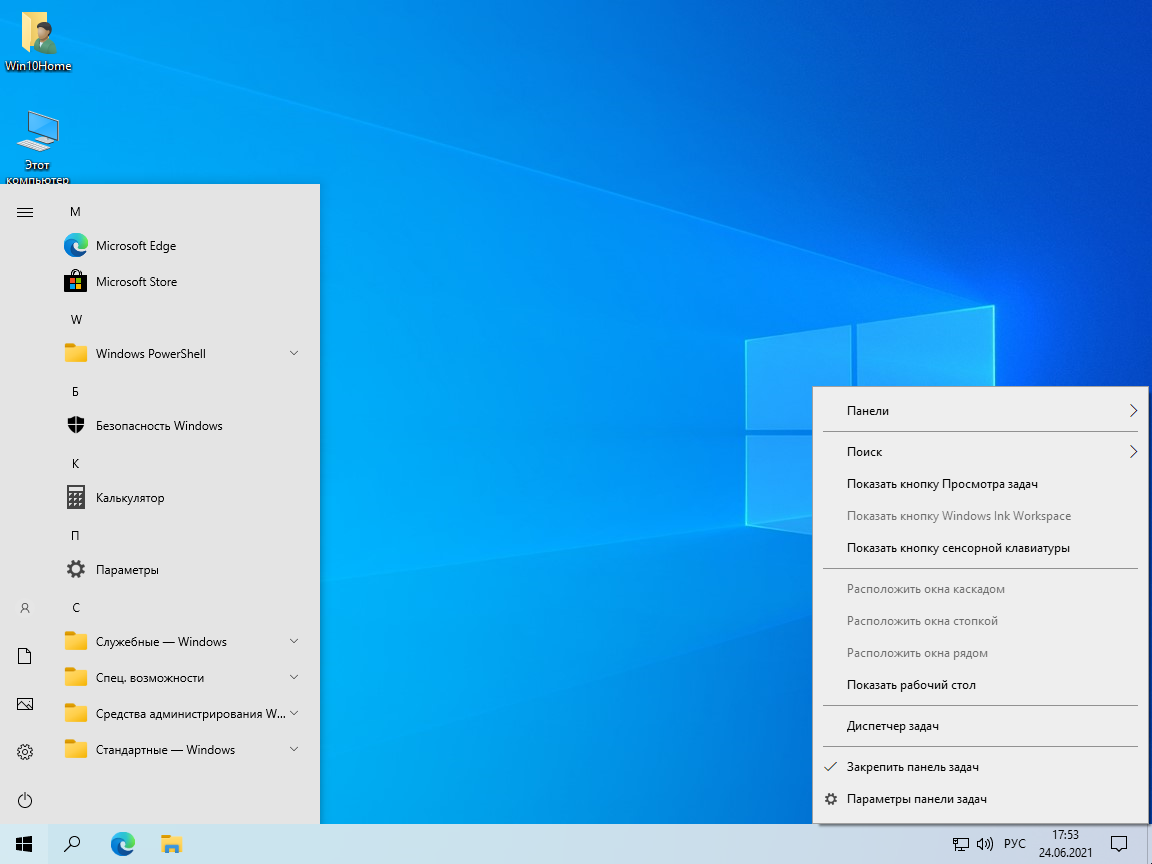Choose Показать рабочий стол menu item

pyautogui.click(x=910, y=685)
